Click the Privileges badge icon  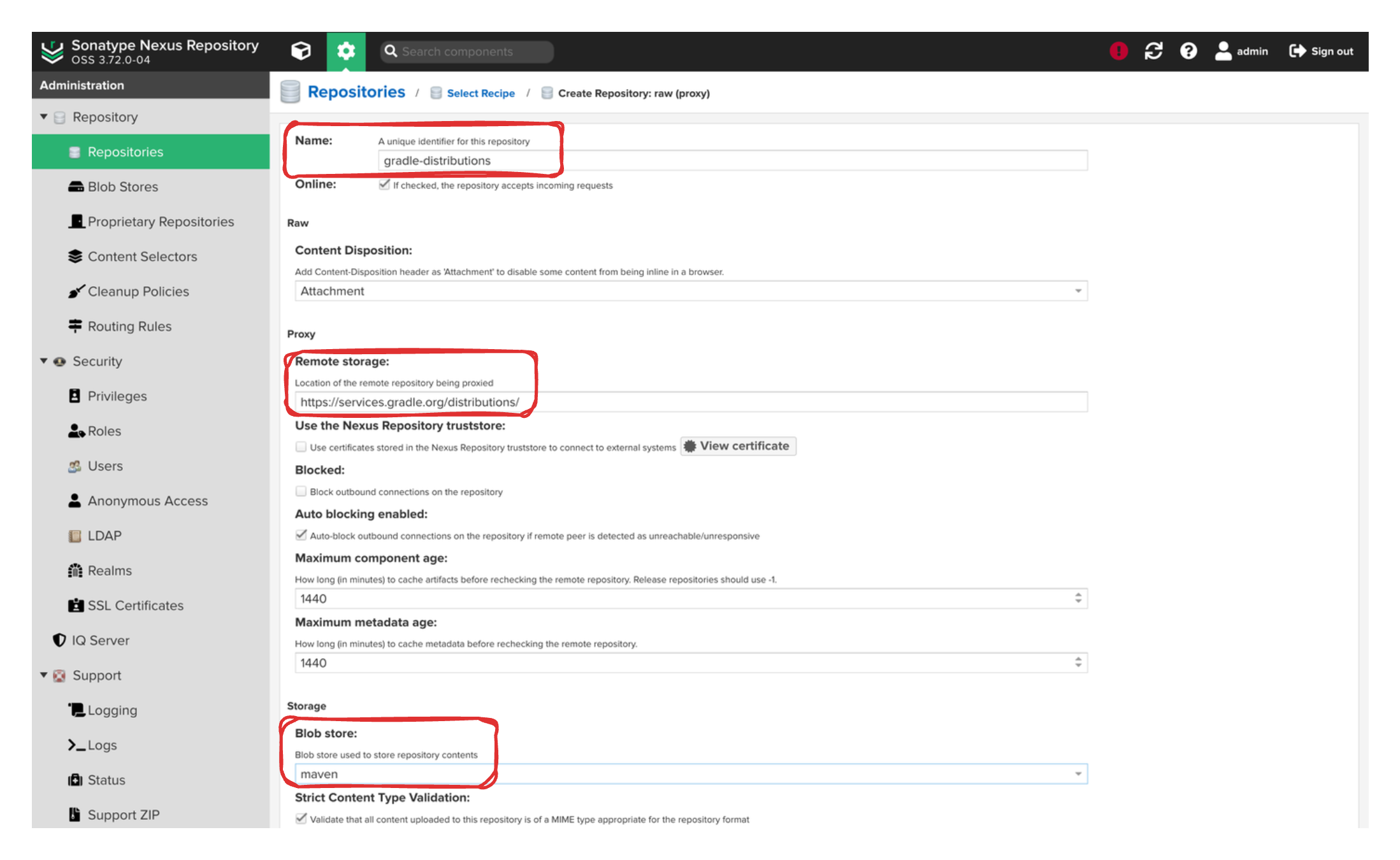tap(75, 396)
